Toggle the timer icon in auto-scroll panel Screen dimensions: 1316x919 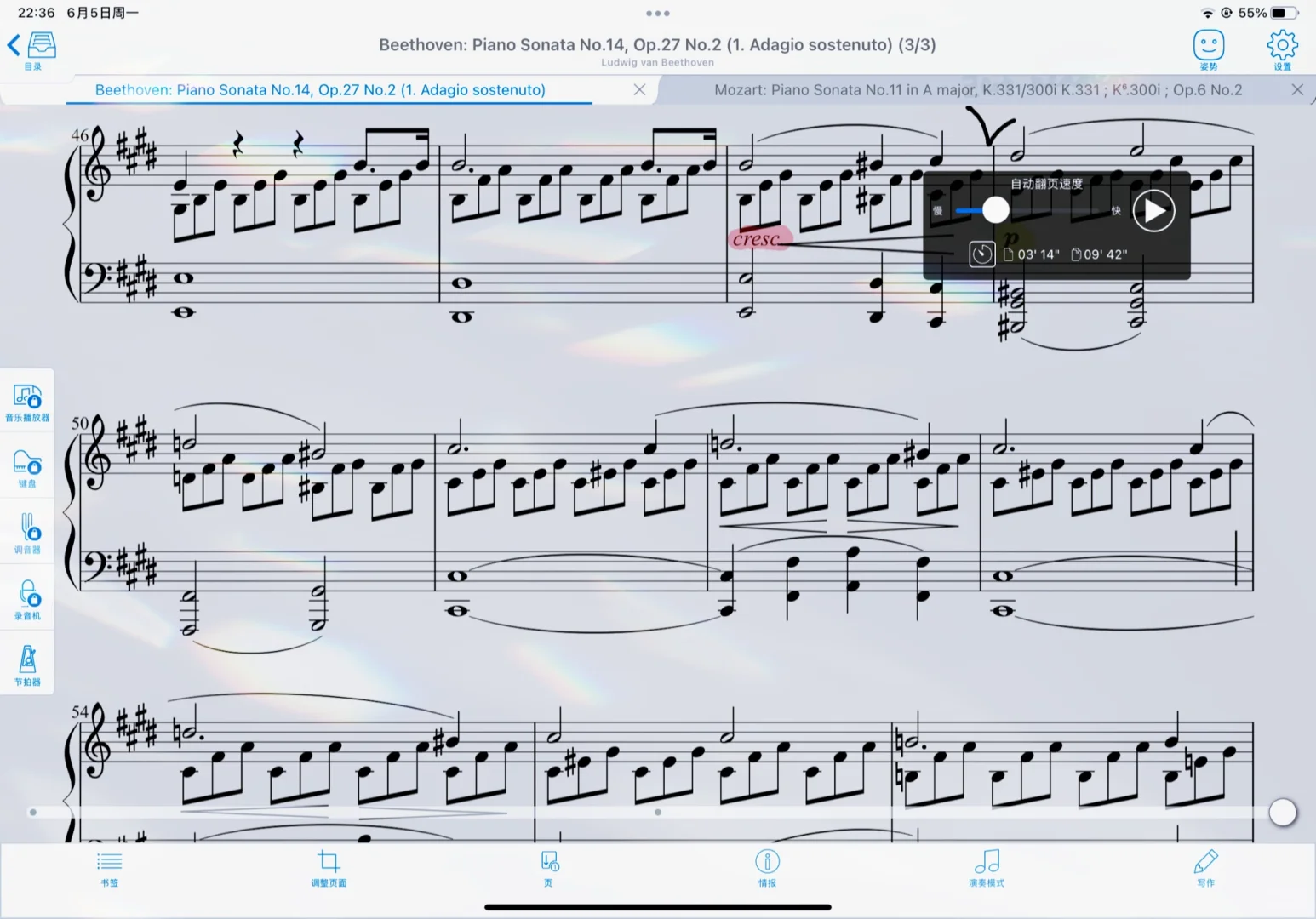click(x=981, y=254)
